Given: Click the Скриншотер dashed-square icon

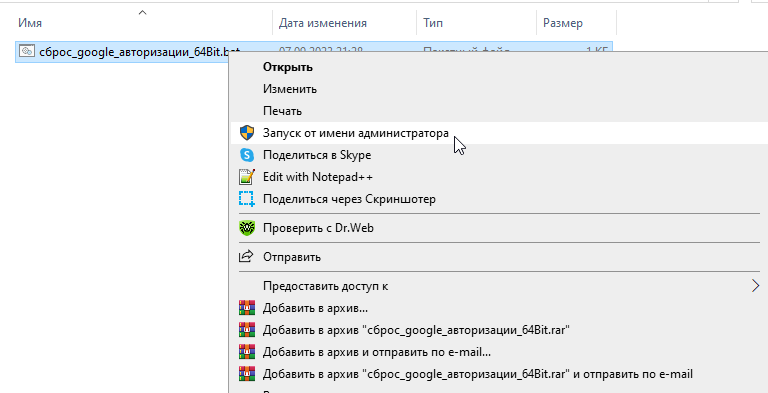Looking at the screenshot, I should (x=247, y=199).
